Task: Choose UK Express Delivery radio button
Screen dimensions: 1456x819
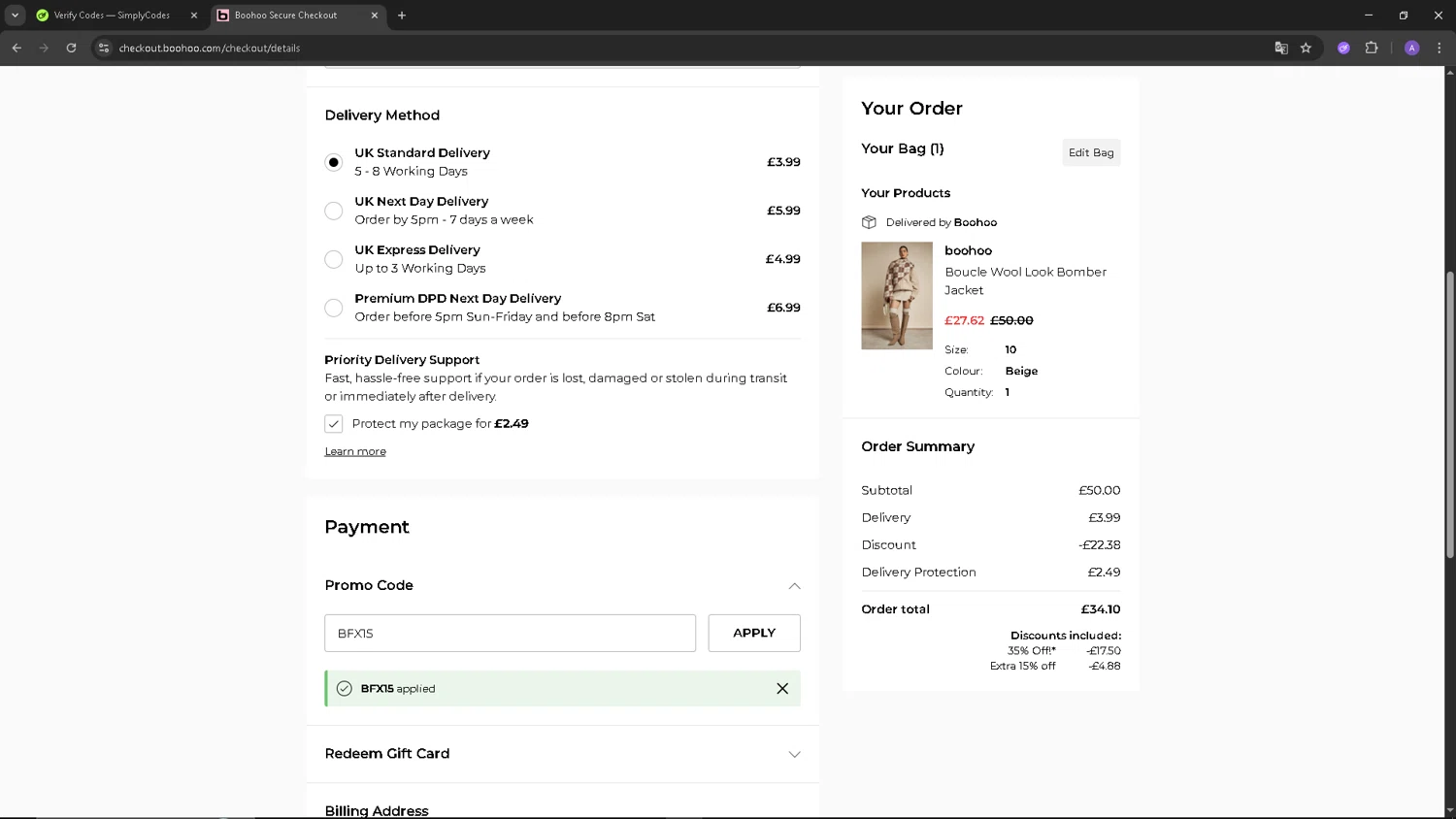Action: pos(334,259)
